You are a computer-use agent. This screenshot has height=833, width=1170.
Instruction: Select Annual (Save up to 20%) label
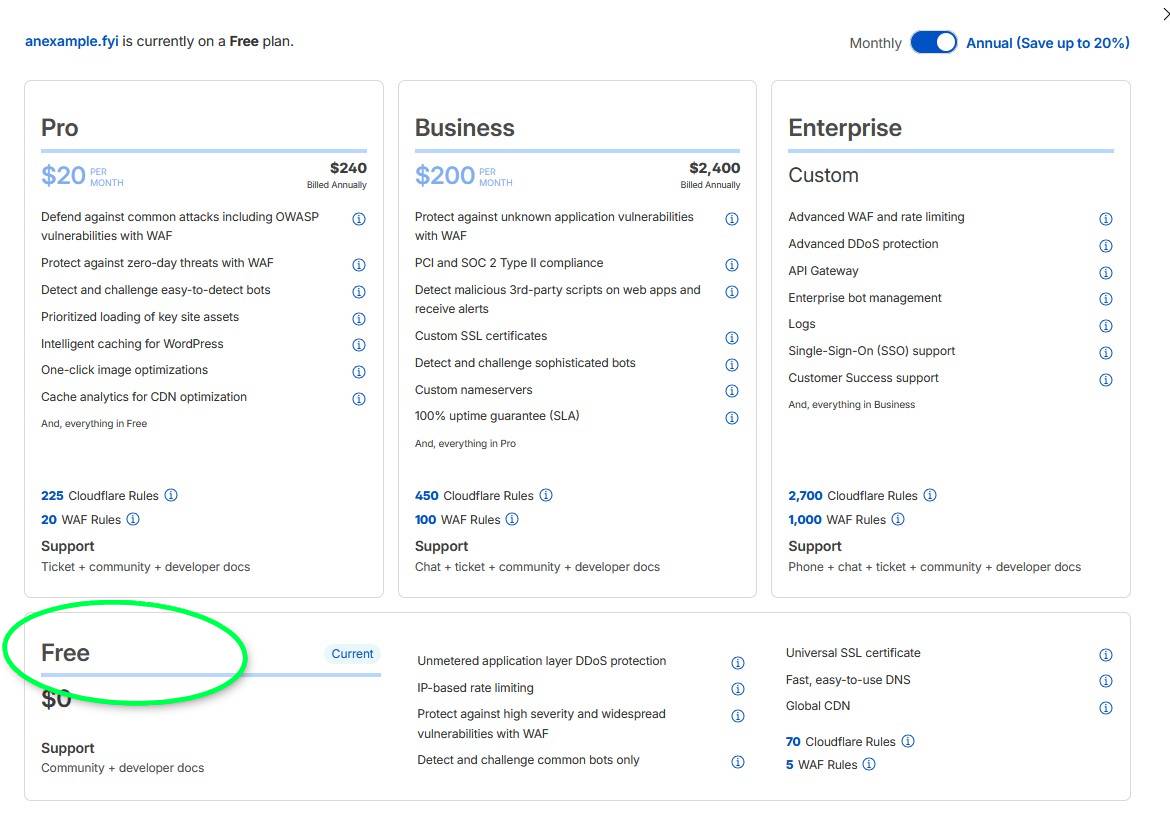click(x=1047, y=43)
